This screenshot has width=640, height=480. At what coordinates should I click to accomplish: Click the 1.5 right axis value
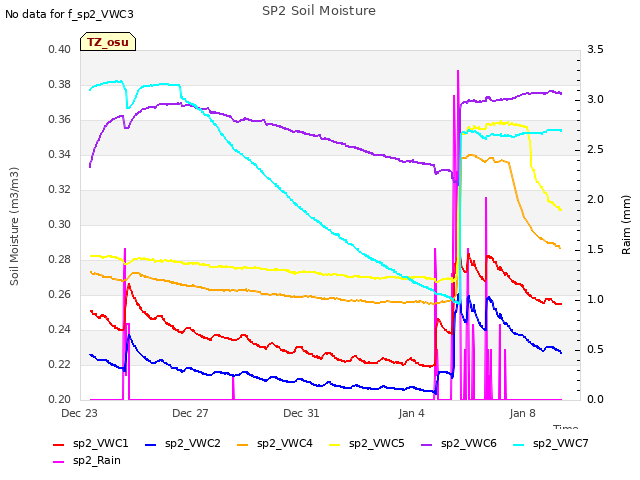pos(596,249)
